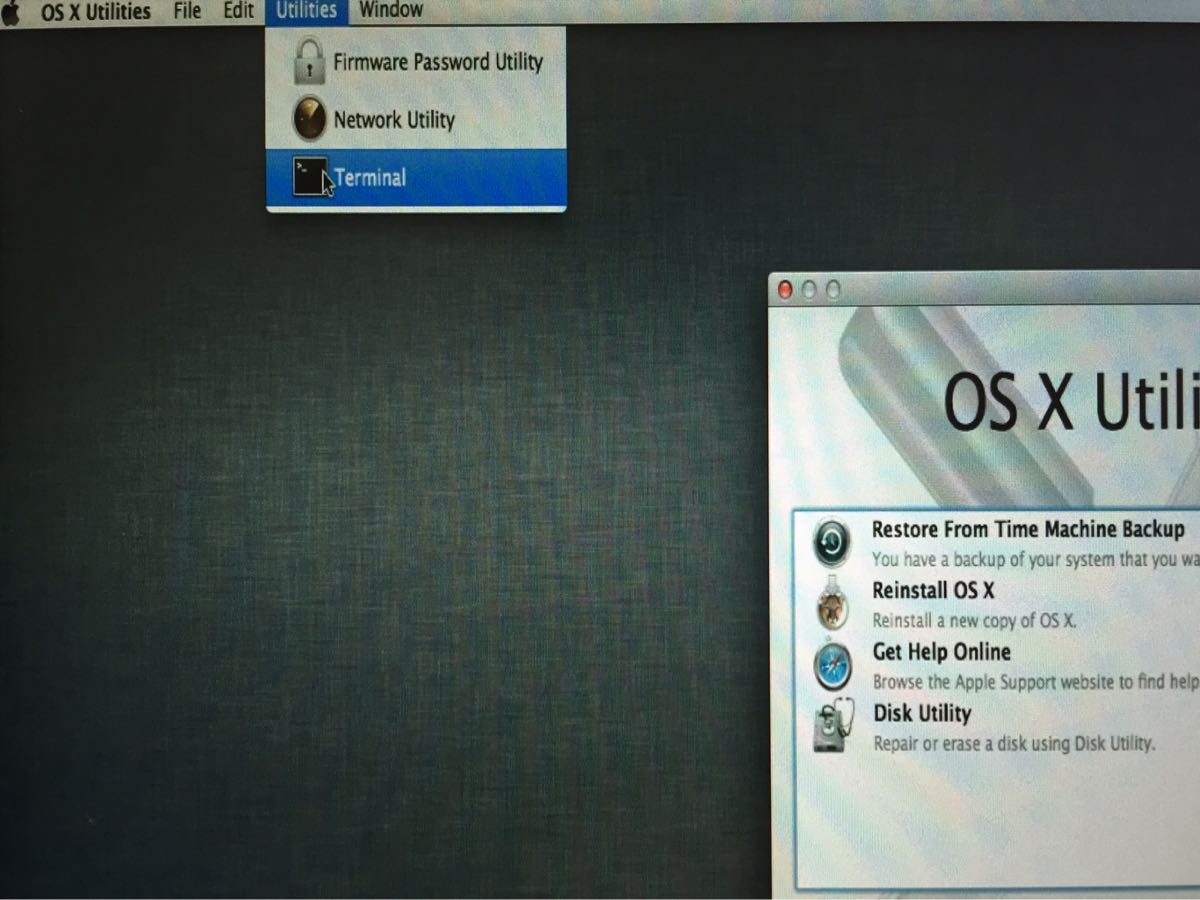
Task: Click the black Terminal prompt icon
Action: coord(312,177)
